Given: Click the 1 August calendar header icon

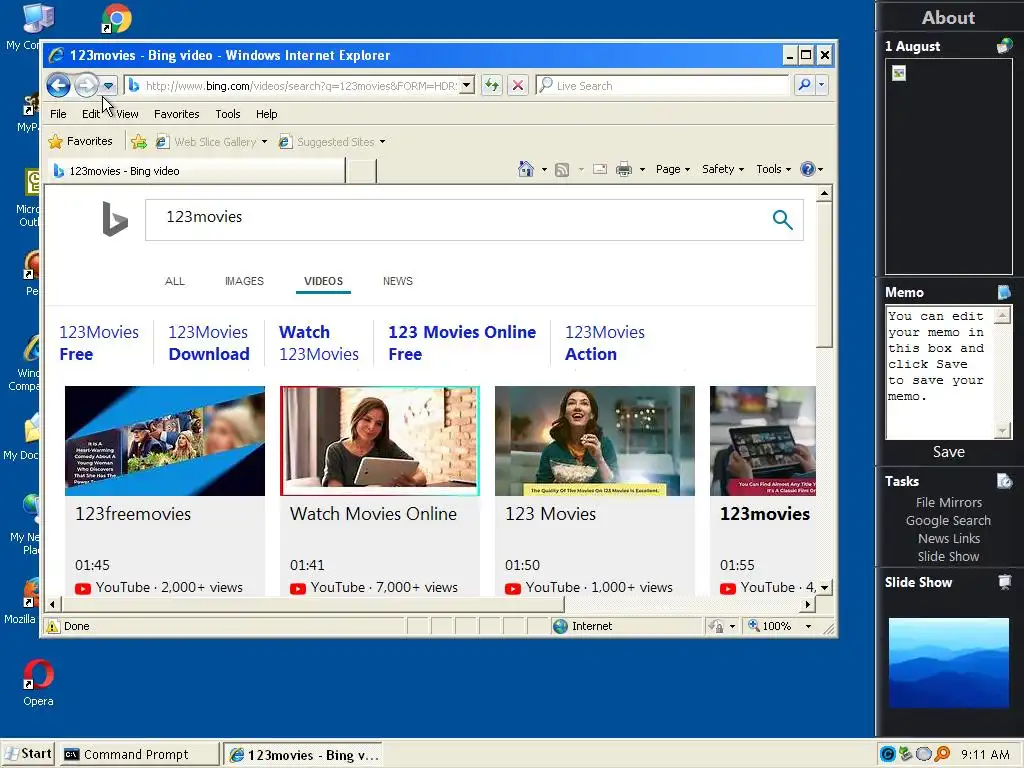Looking at the screenshot, I should pos(1004,46).
